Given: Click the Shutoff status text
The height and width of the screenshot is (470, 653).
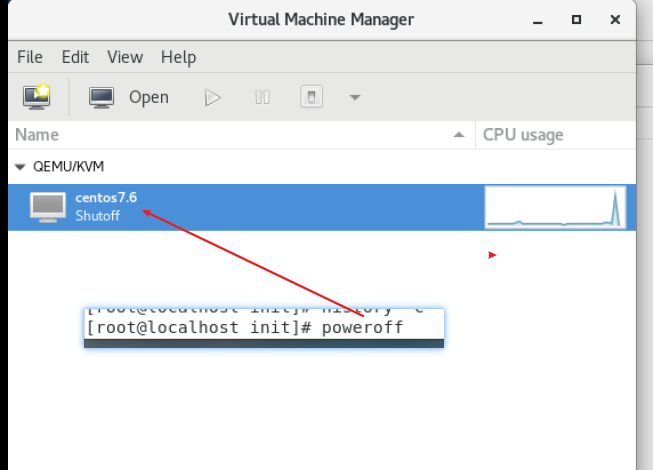Looking at the screenshot, I should point(98,216).
